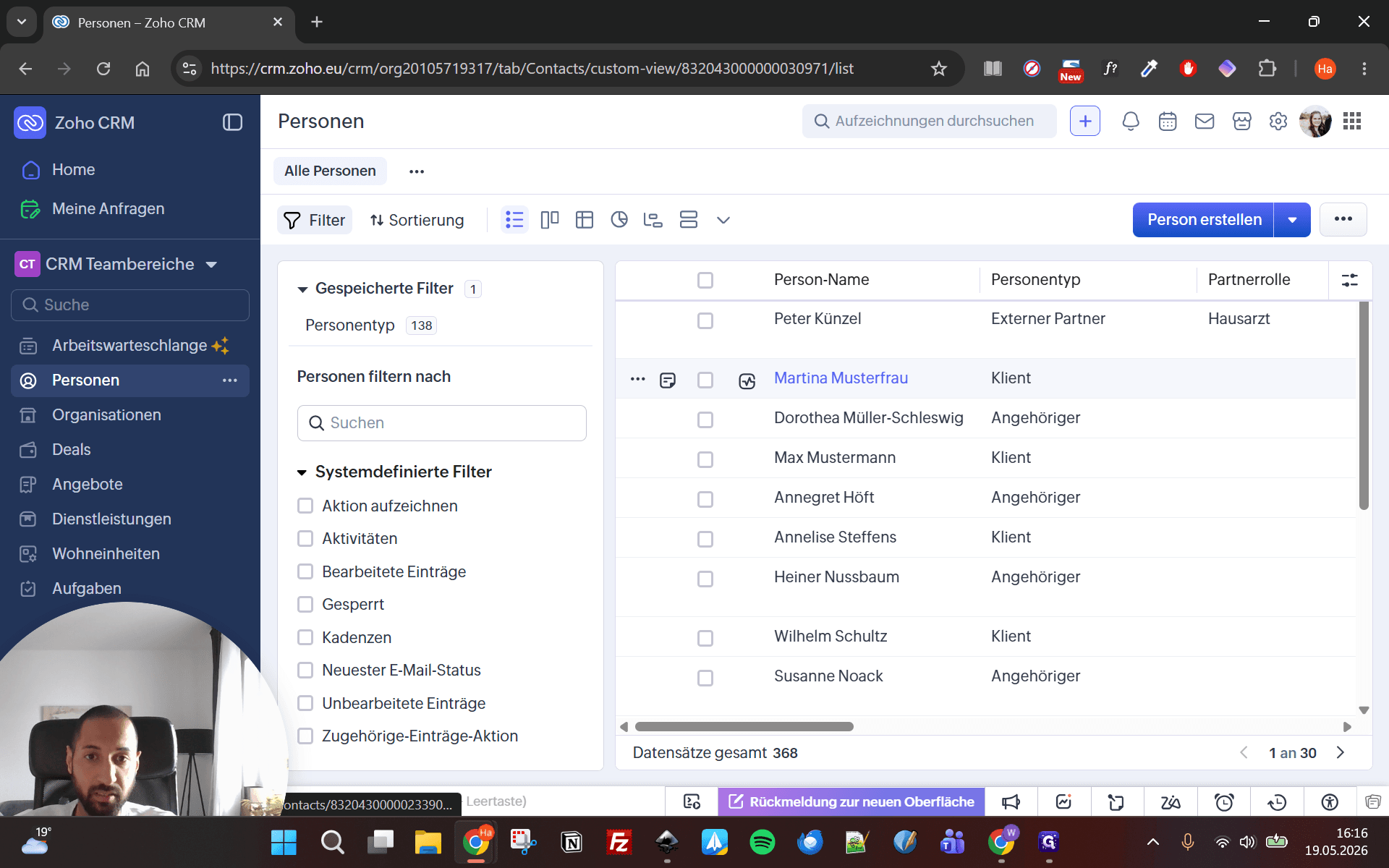Image resolution: width=1389 pixels, height=868 pixels.
Task: Click the horizontal scrollbar of the table
Action: [744, 726]
